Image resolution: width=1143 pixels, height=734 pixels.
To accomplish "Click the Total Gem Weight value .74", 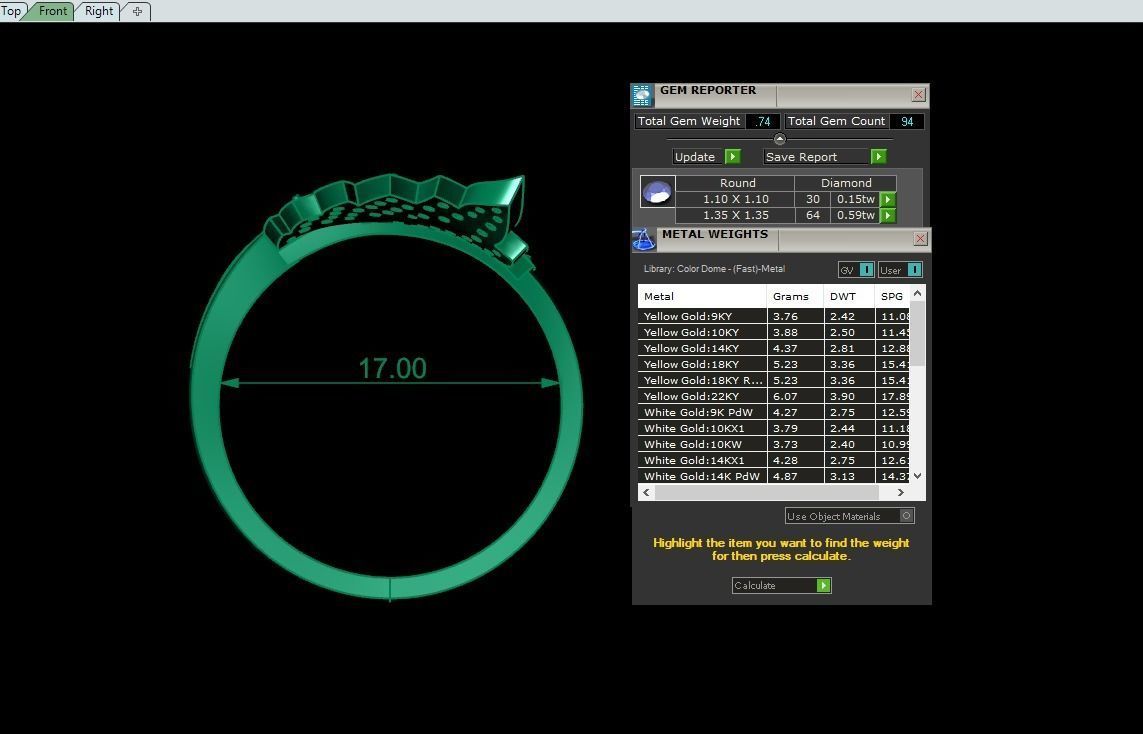I will (x=762, y=122).
